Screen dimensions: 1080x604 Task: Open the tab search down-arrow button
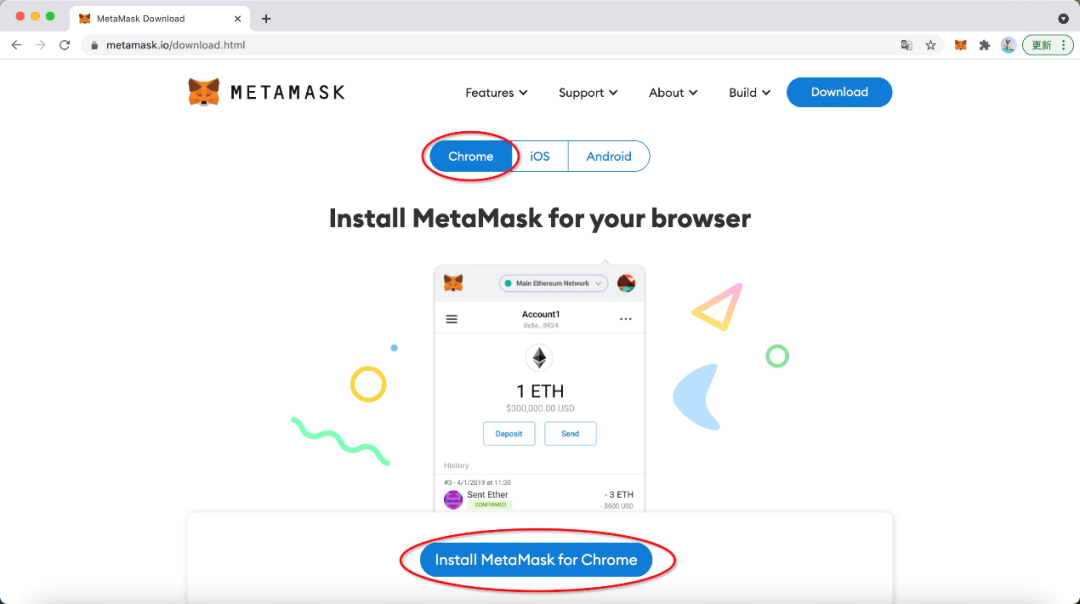tap(1063, 19)
